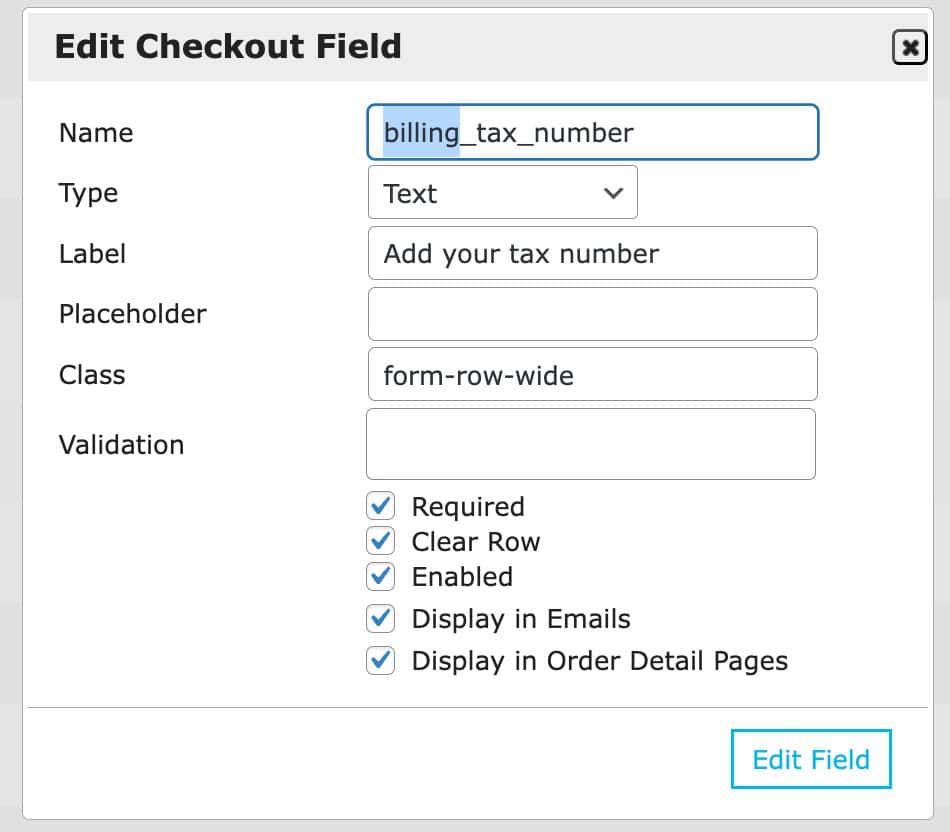The width and height of the screenshot is (950, 832).
Task: Click the Name field containing billing_tax_number
Action: pyautogui.click(x=592, y=133)
